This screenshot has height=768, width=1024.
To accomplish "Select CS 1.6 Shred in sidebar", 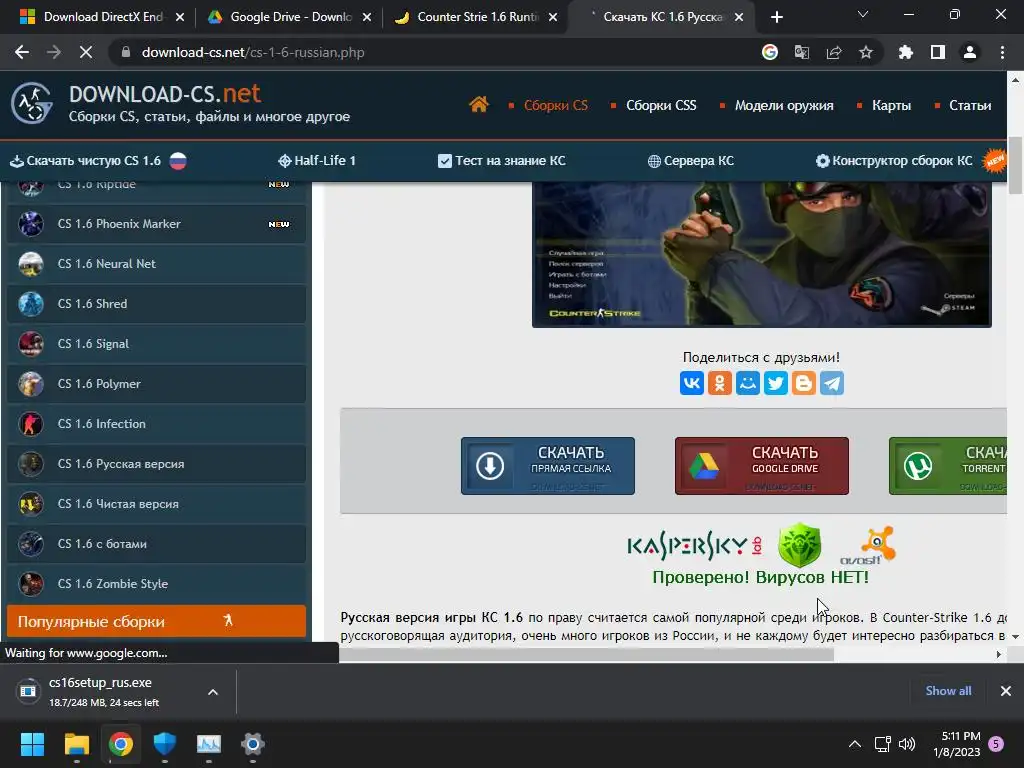I will (x=156, y=304).
